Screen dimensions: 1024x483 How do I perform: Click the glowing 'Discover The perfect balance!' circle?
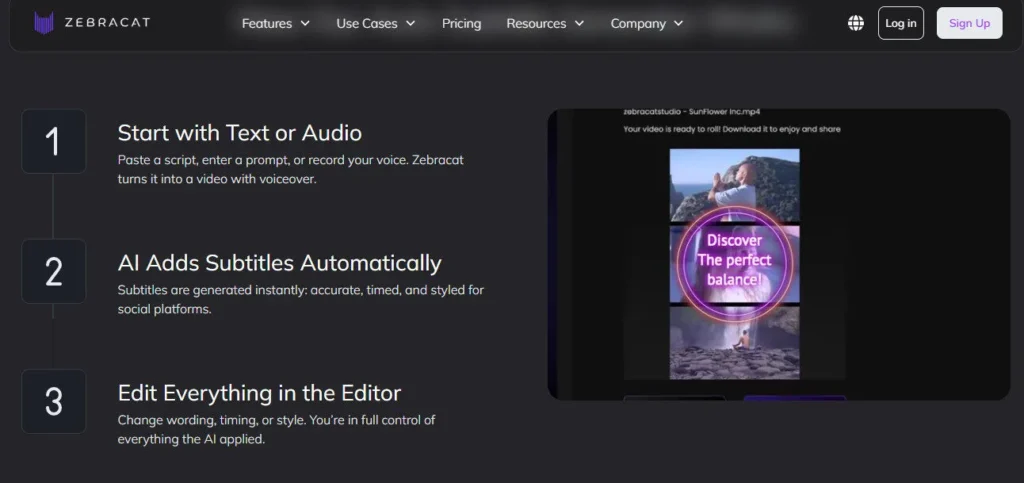click(x=734, y=260)
